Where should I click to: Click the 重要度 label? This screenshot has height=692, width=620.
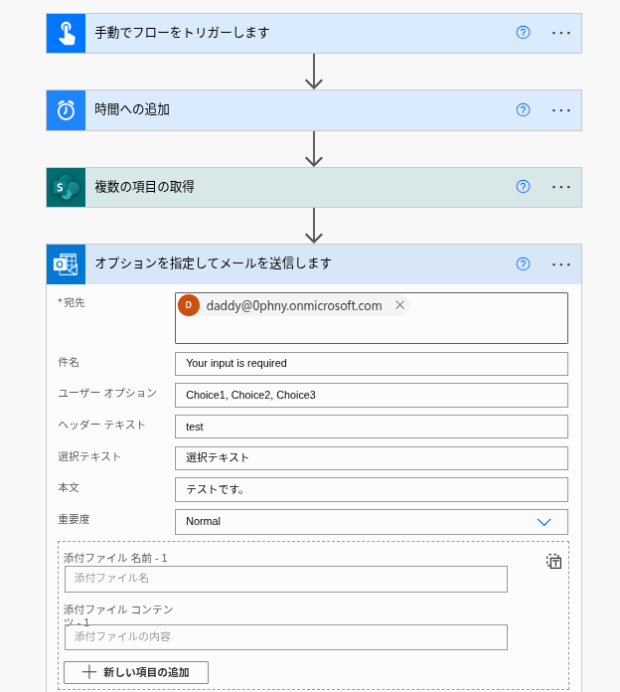click(74, 519)
